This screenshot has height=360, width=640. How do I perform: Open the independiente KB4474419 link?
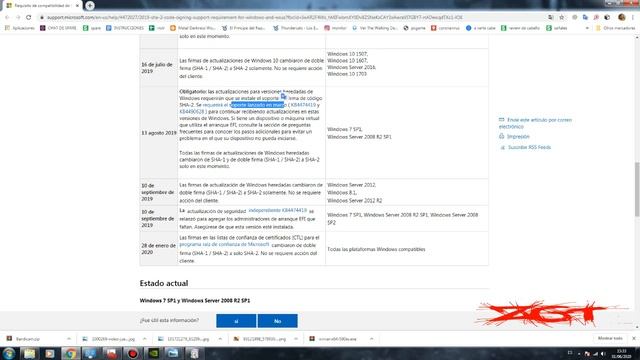(278, 210)
